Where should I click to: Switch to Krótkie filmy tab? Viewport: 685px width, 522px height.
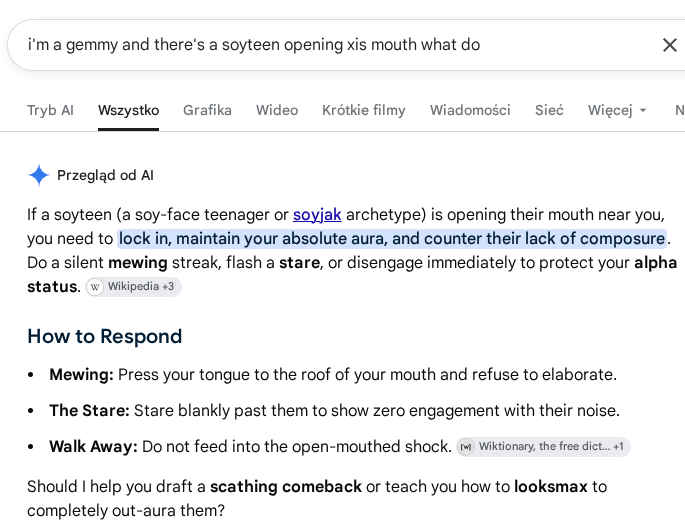(x=363, y=110)
